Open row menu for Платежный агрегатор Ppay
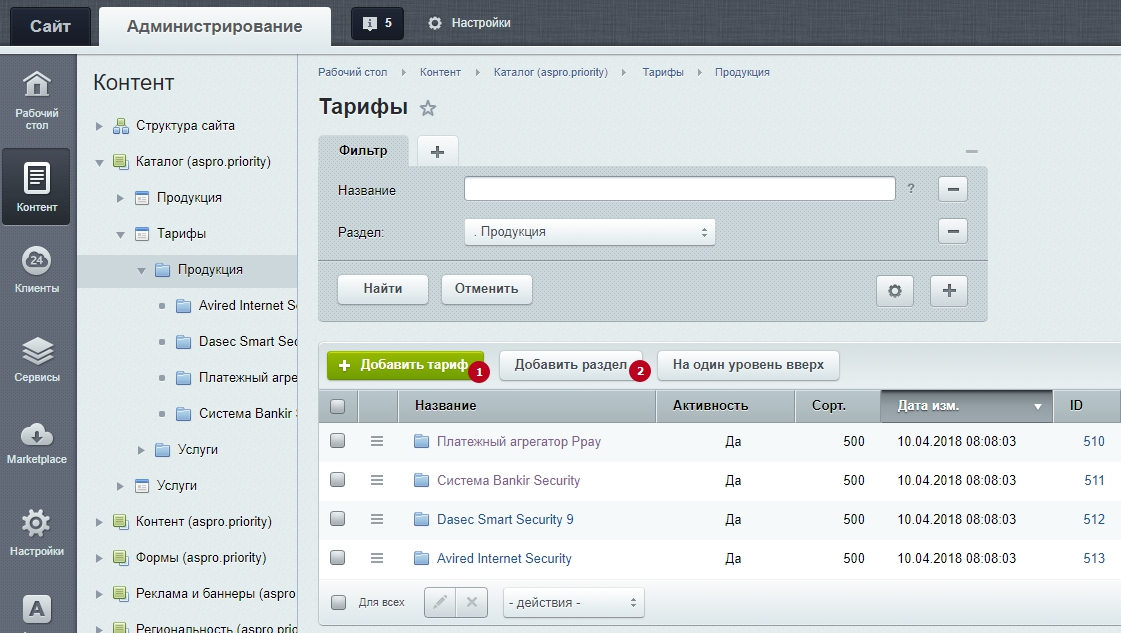Image resolution: width=1121 pixels, height=633 pixels. [x=377, y=441]
